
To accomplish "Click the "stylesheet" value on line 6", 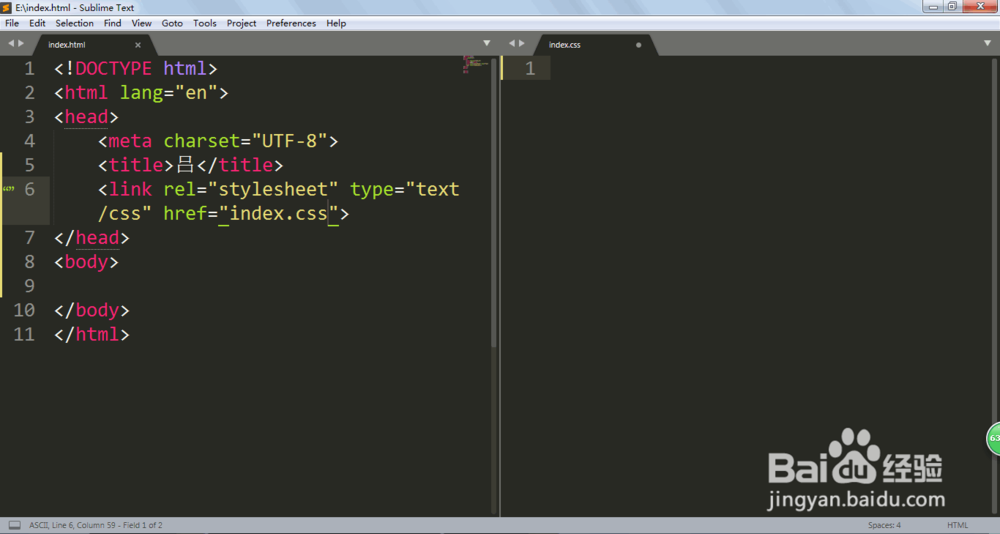I will 273,189.
